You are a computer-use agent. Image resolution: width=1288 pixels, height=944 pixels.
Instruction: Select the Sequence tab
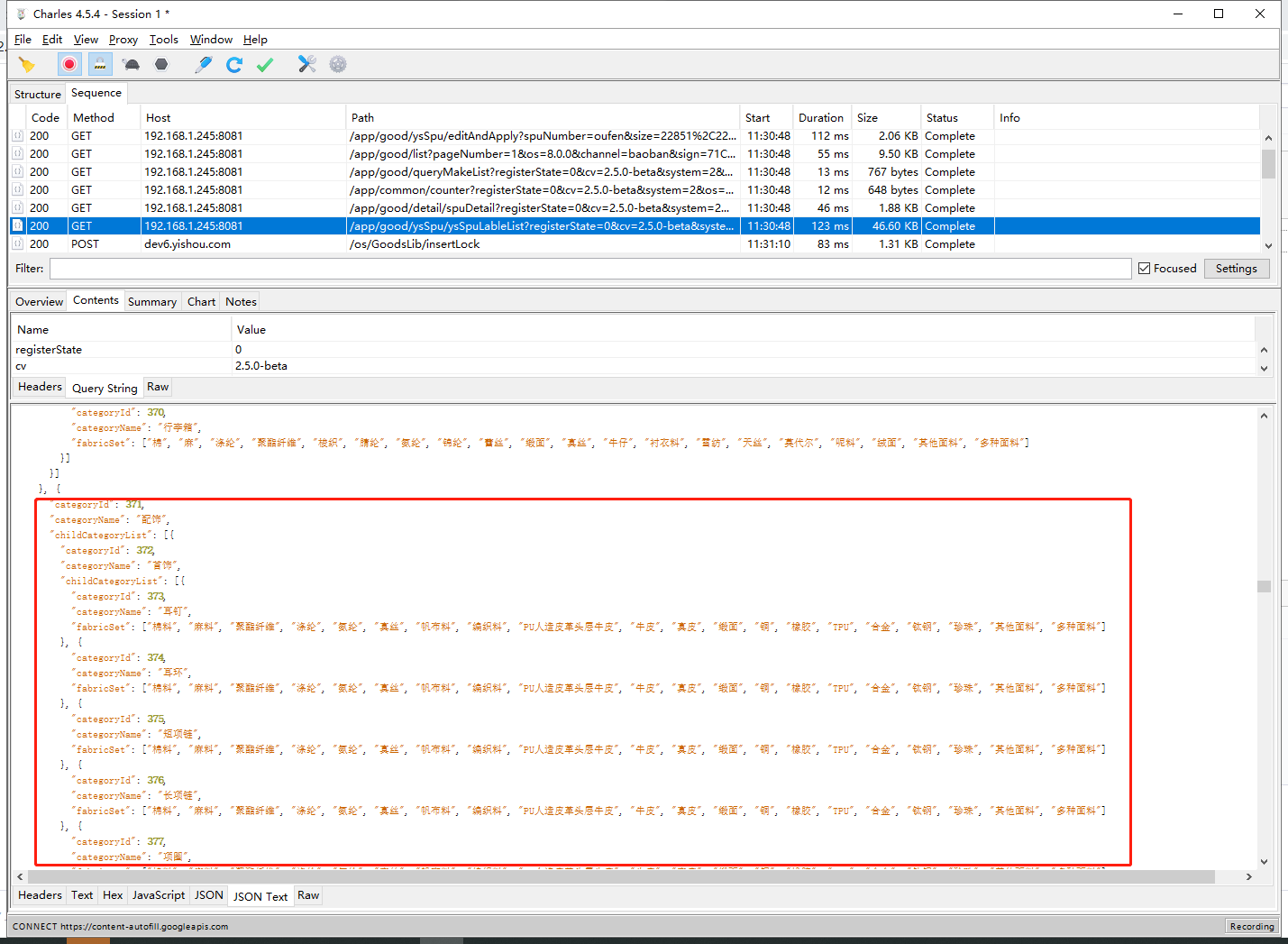96,93
